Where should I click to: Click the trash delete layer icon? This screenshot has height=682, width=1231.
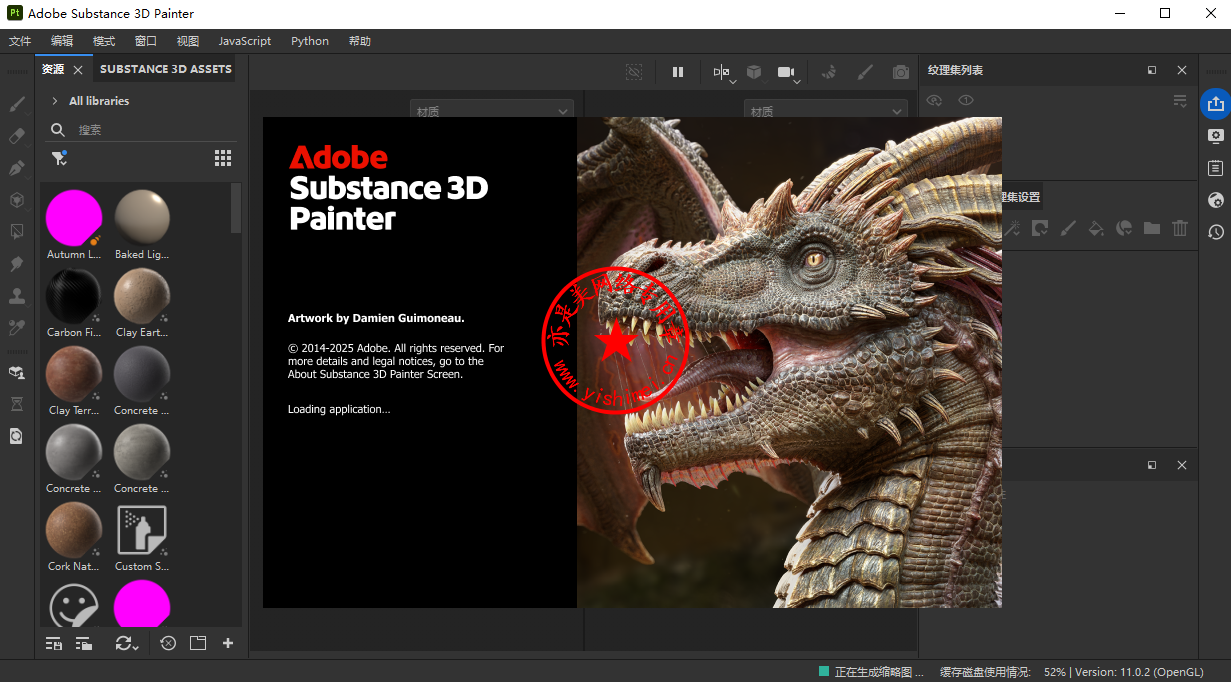tap(1180, 229)
